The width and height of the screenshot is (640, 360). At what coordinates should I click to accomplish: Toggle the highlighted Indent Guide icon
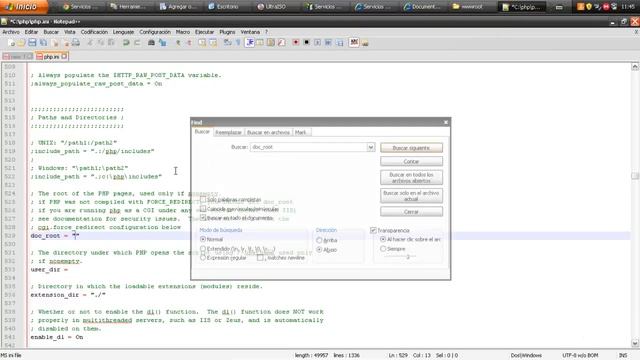249,42
